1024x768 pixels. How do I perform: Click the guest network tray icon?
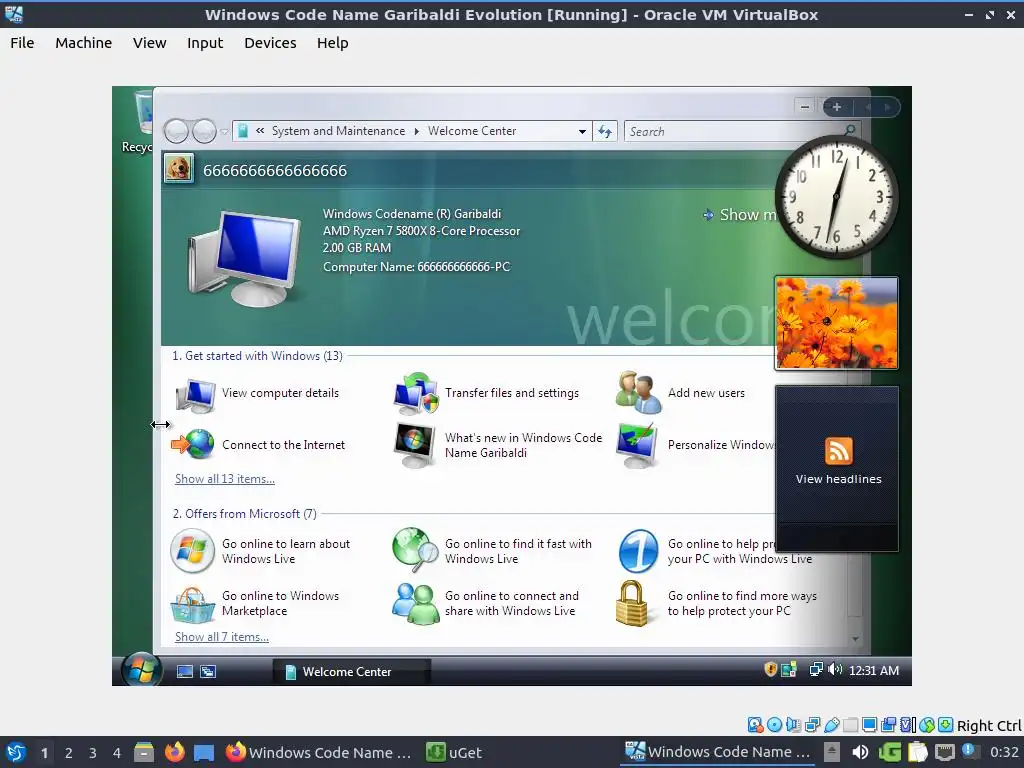click(816, 669)
